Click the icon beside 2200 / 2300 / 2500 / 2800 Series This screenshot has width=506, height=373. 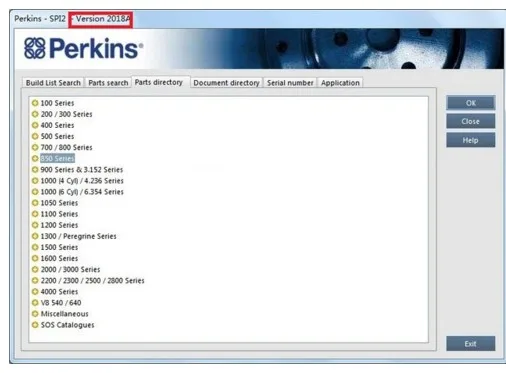point(35,280)
